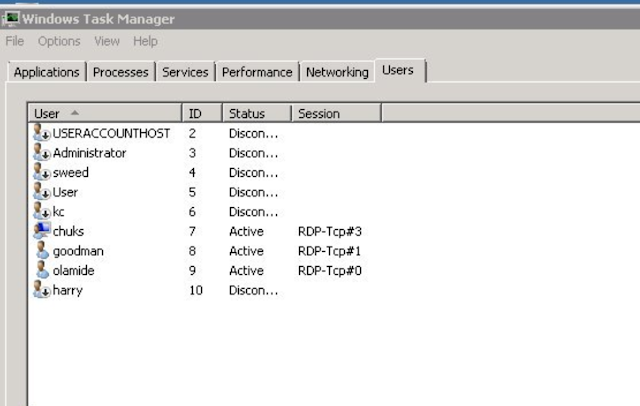
Task: Switch to the Performance tab
Action: (257, 72)
